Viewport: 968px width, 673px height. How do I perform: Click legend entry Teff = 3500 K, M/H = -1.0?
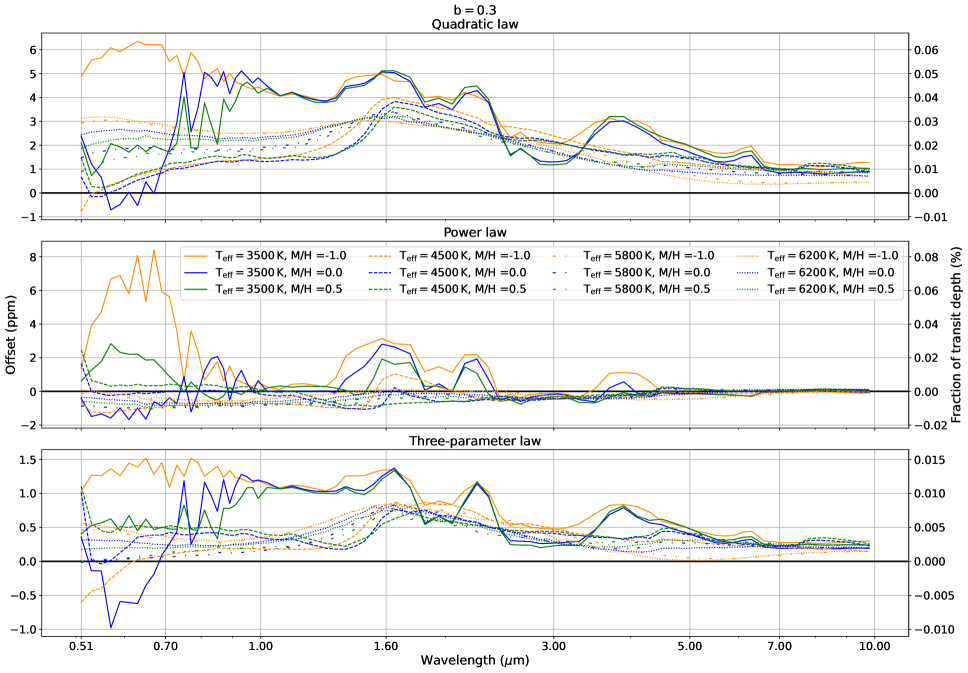267,256
